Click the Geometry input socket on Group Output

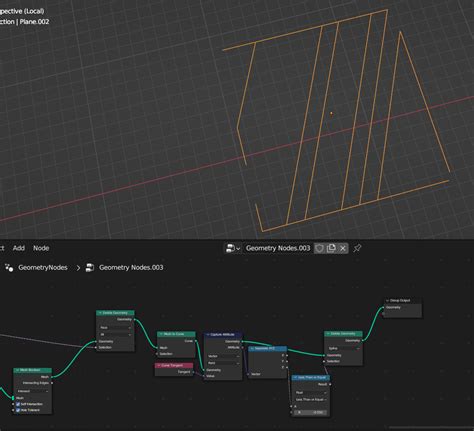[x=384, y=307]
